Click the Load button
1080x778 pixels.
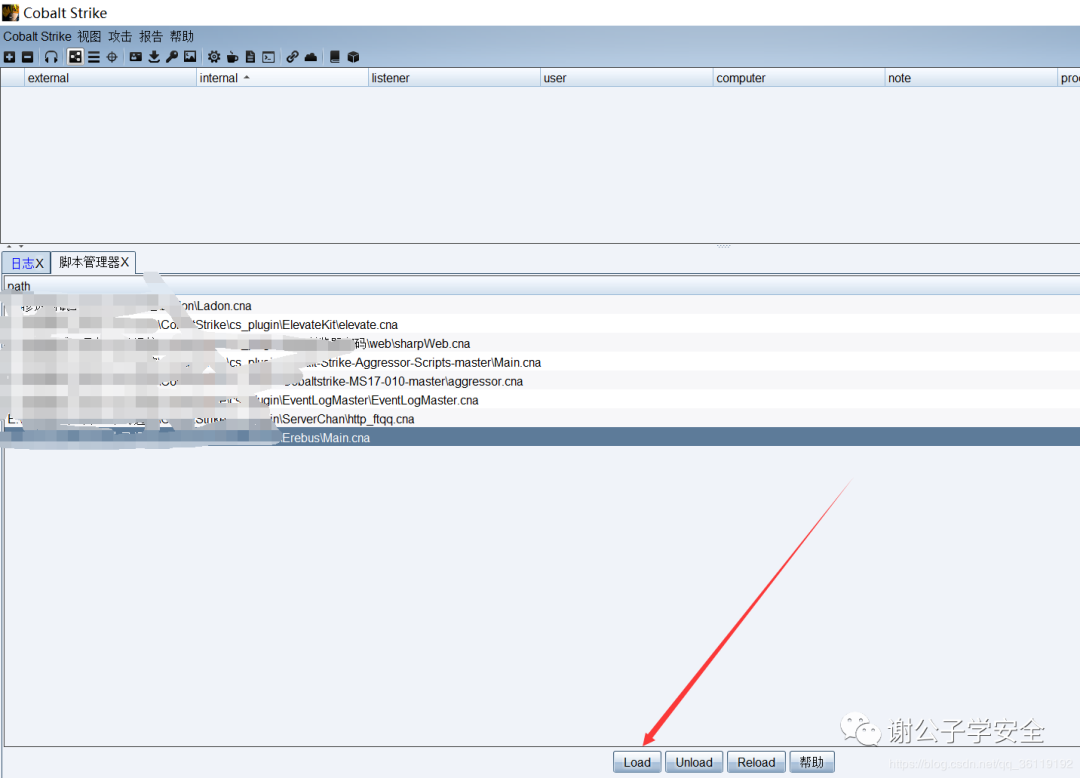click(x=637, y=762)
